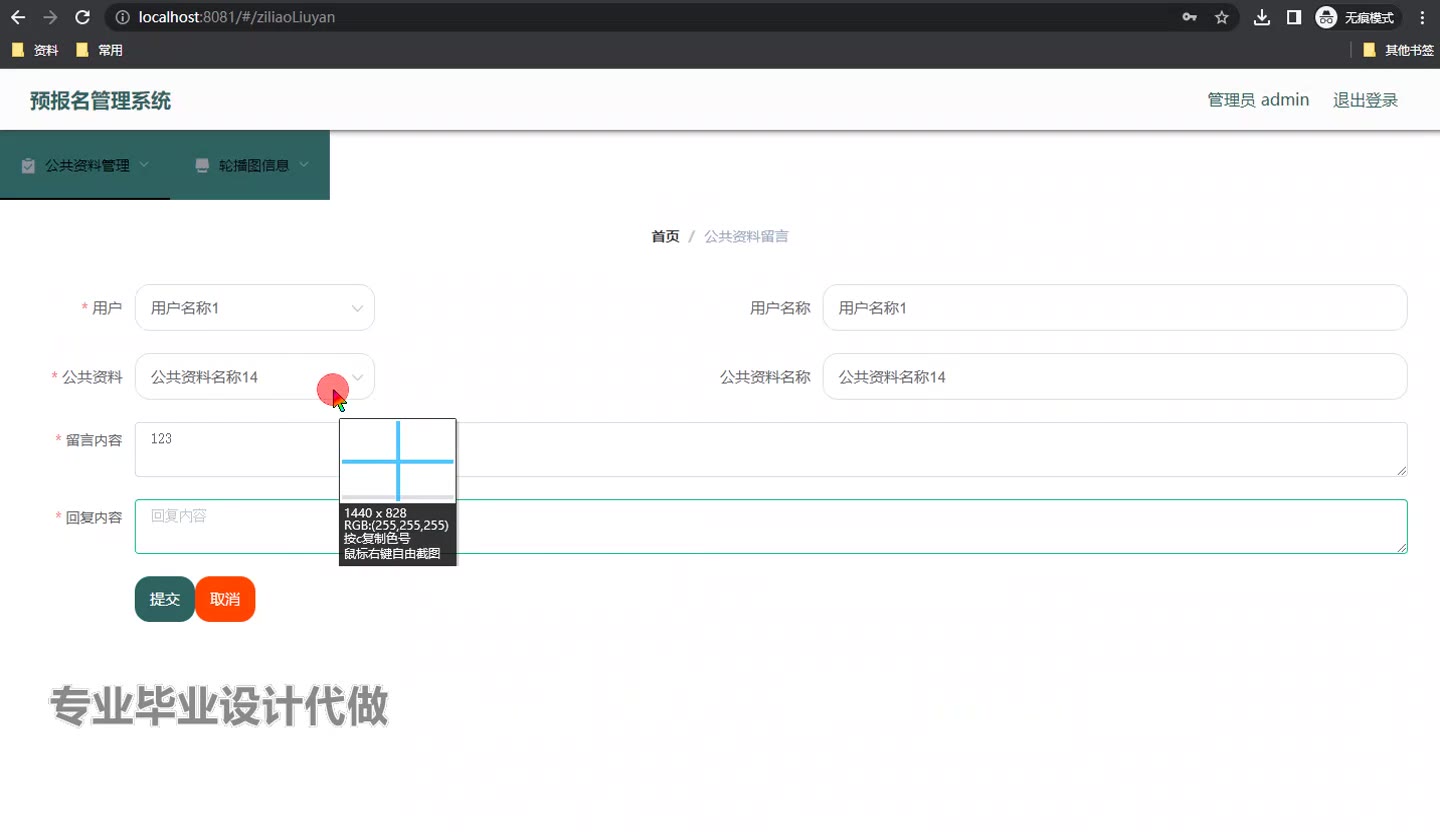Viewport: 1440px width, 832px height.
Task: Click 首页 breadcrumb link
Action: pyautogui.click(x=665, y=237)
